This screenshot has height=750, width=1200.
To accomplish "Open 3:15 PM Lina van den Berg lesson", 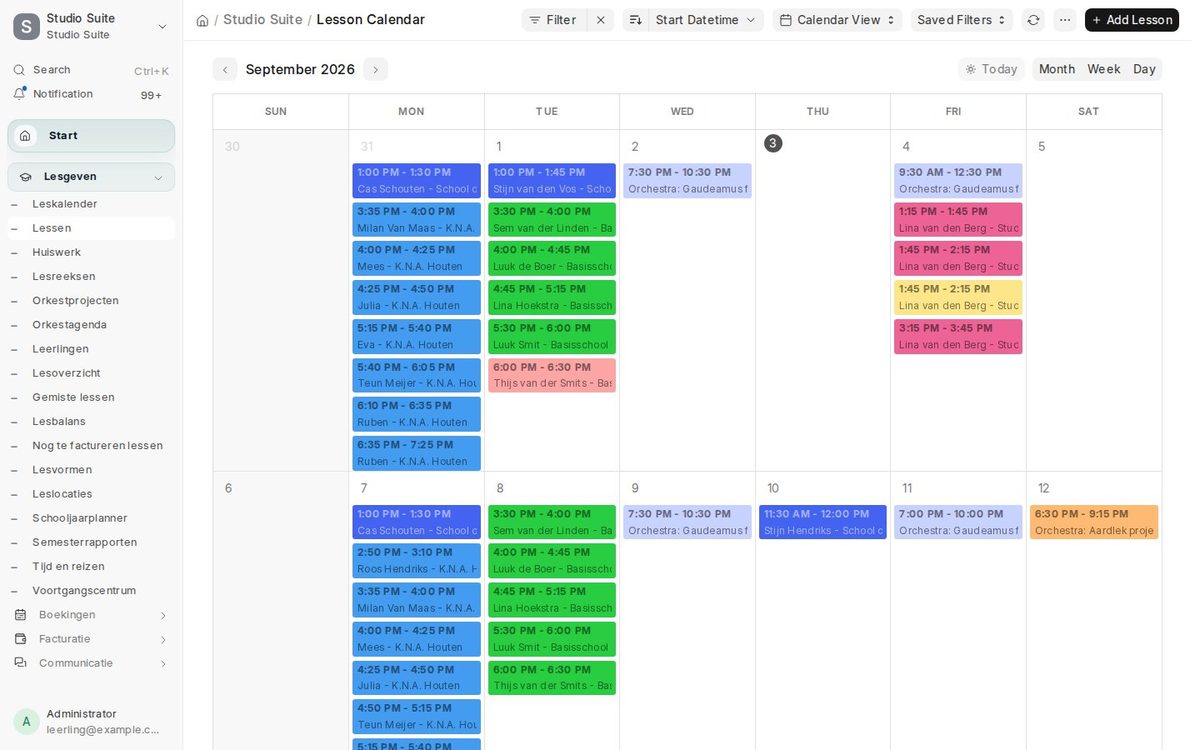I will tap(958, 336).
